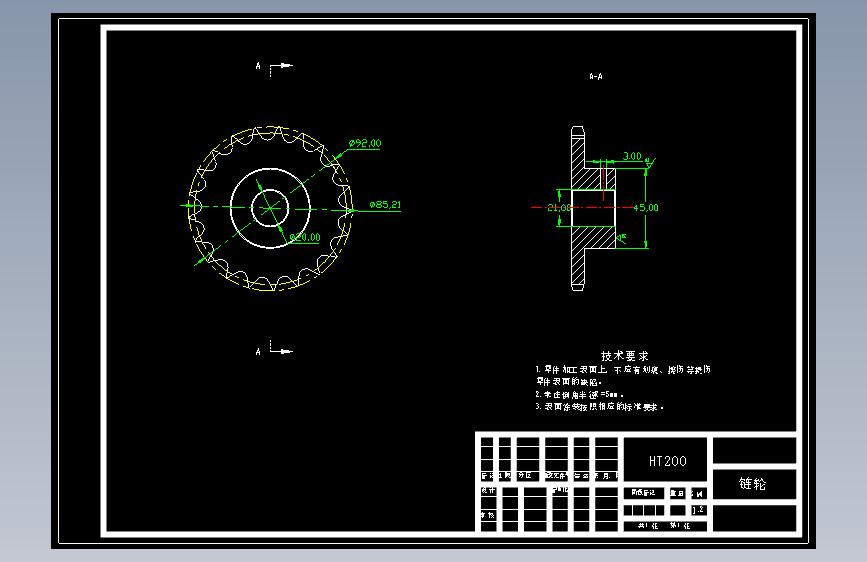Select the hatched A-A cross-section profile
This screenshot has height=562, width=867.
[593, 209]
